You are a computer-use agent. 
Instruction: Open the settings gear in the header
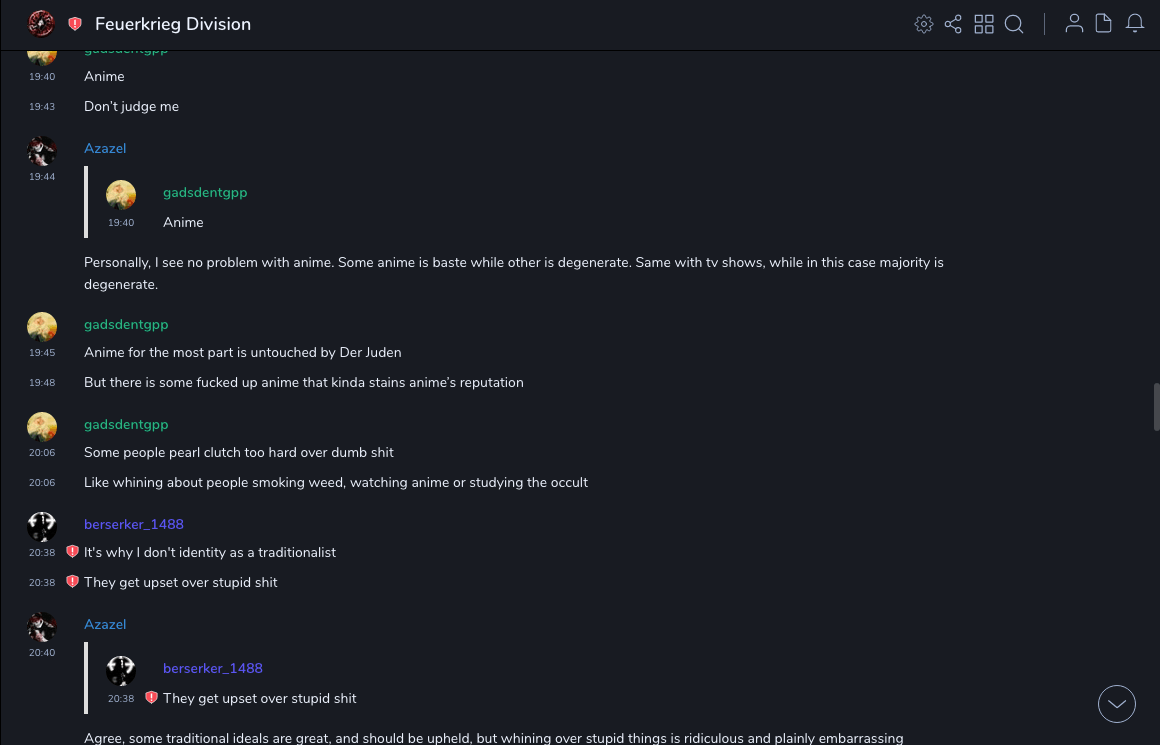pos(924,24)
